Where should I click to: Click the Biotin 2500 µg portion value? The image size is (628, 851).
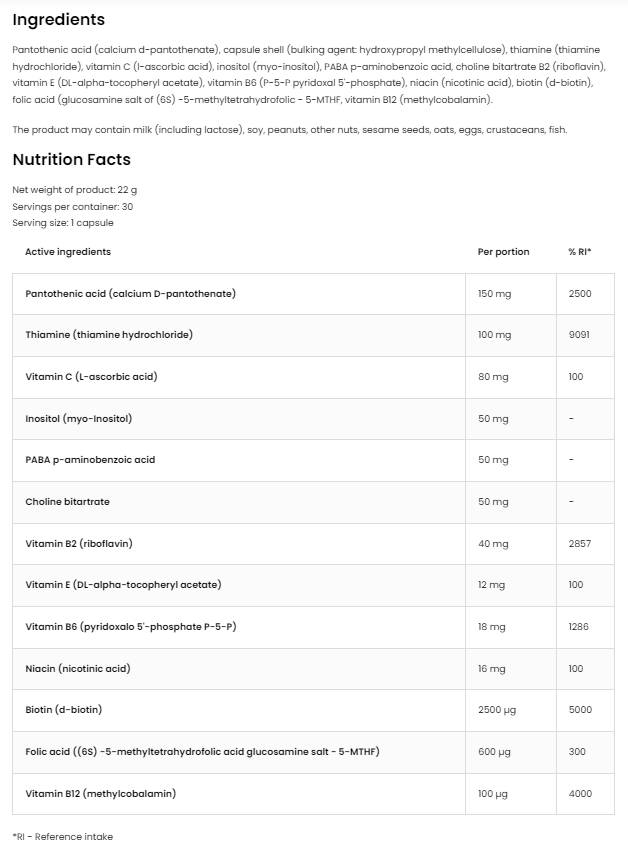(497, 710)
